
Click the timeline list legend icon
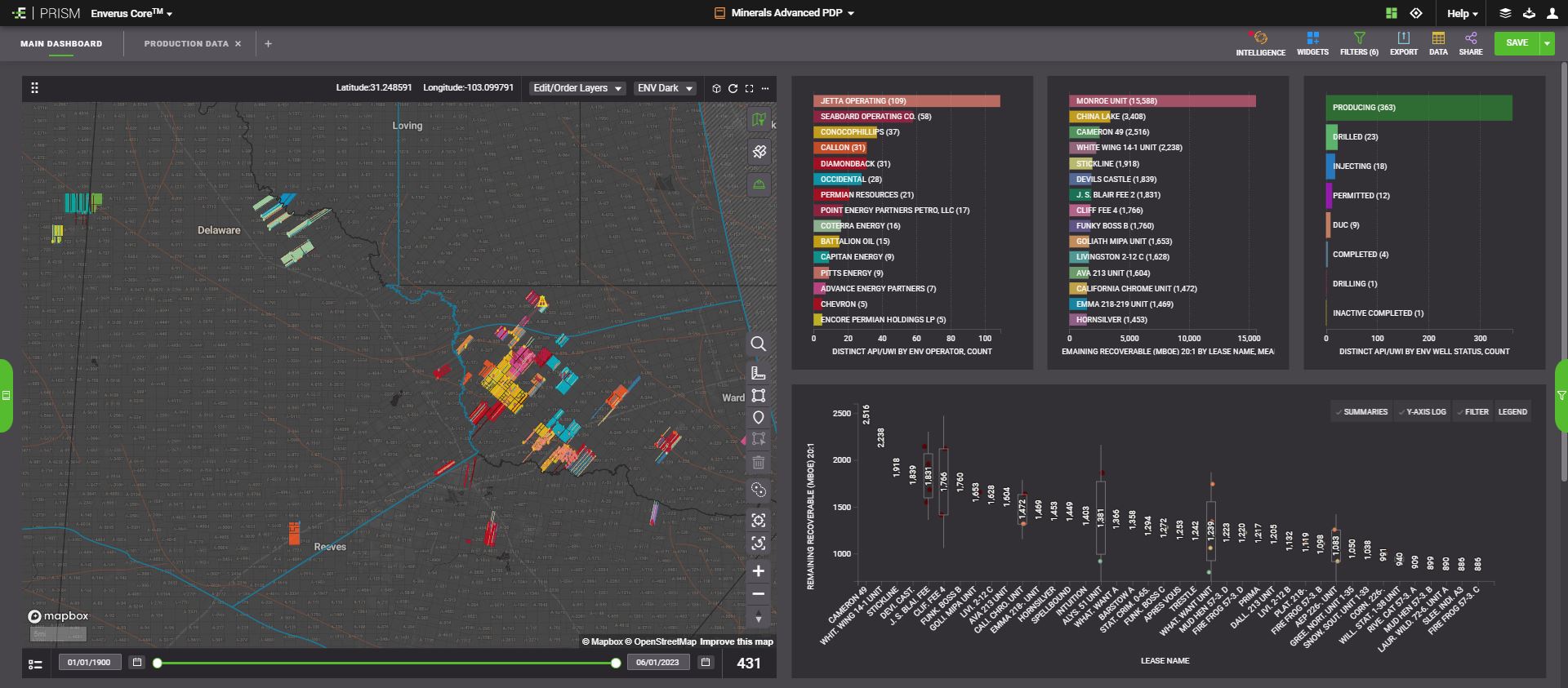pyautogui.click(x=35, y=664)
